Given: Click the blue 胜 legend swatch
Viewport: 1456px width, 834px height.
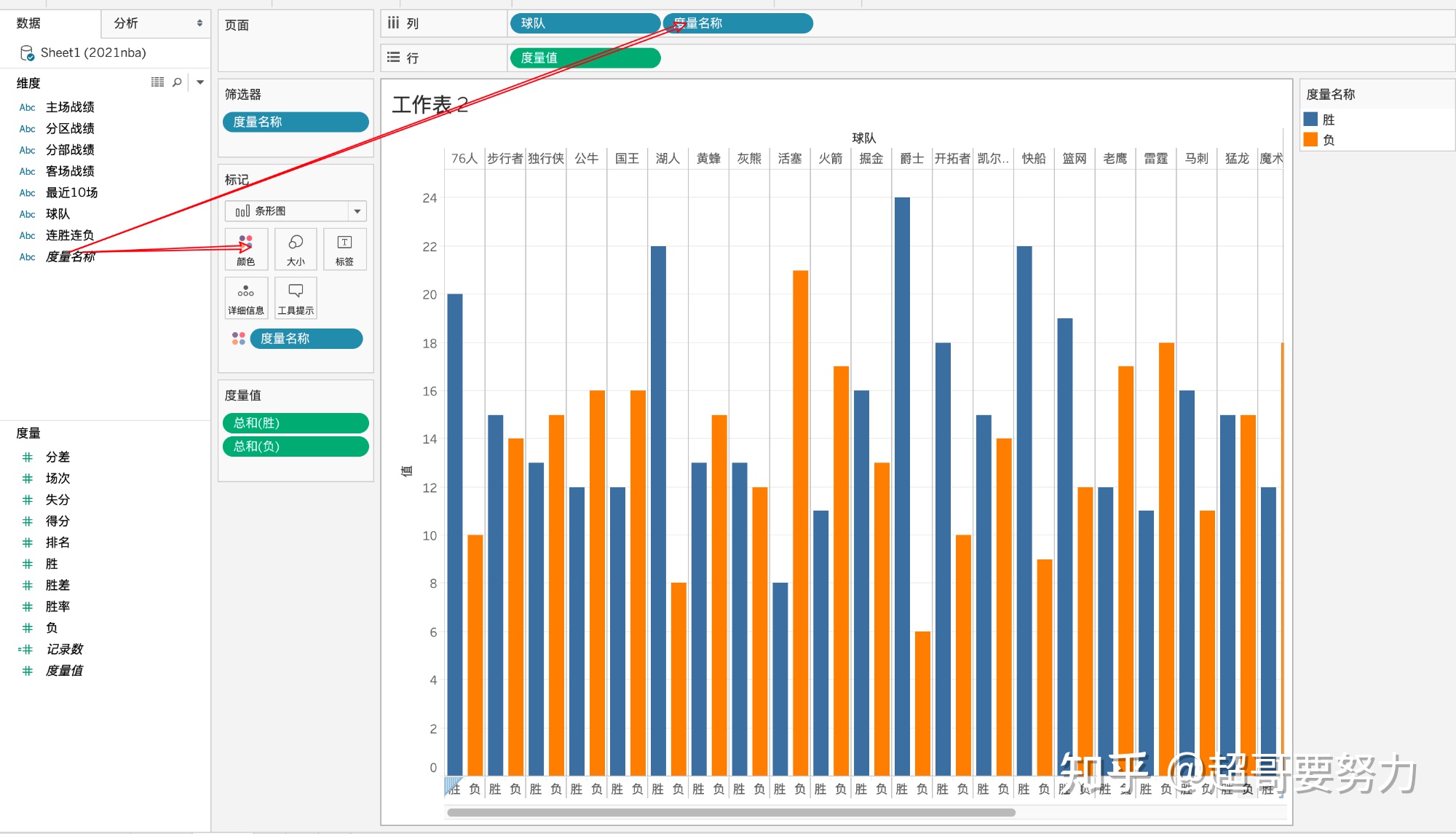Looking at the screenshot, I should pyautogui.click(x=1310, y=119).
